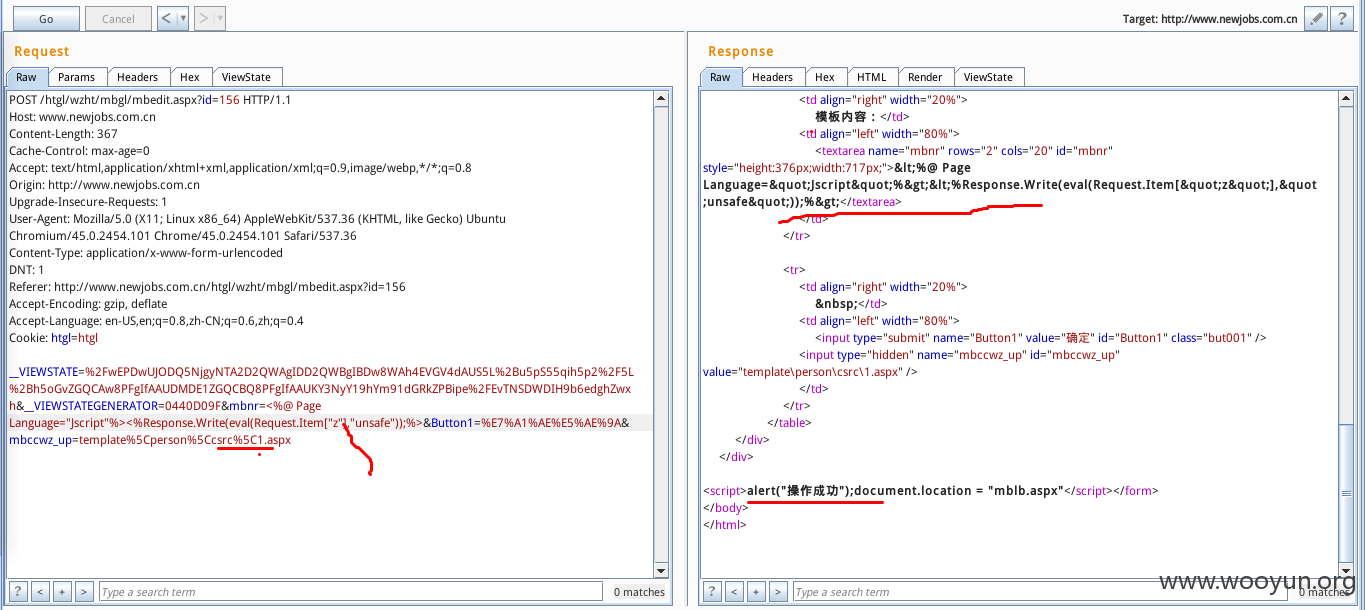Click request search next match button
The height and width of the screenshot is (610, 1365).
click(84, 592)
